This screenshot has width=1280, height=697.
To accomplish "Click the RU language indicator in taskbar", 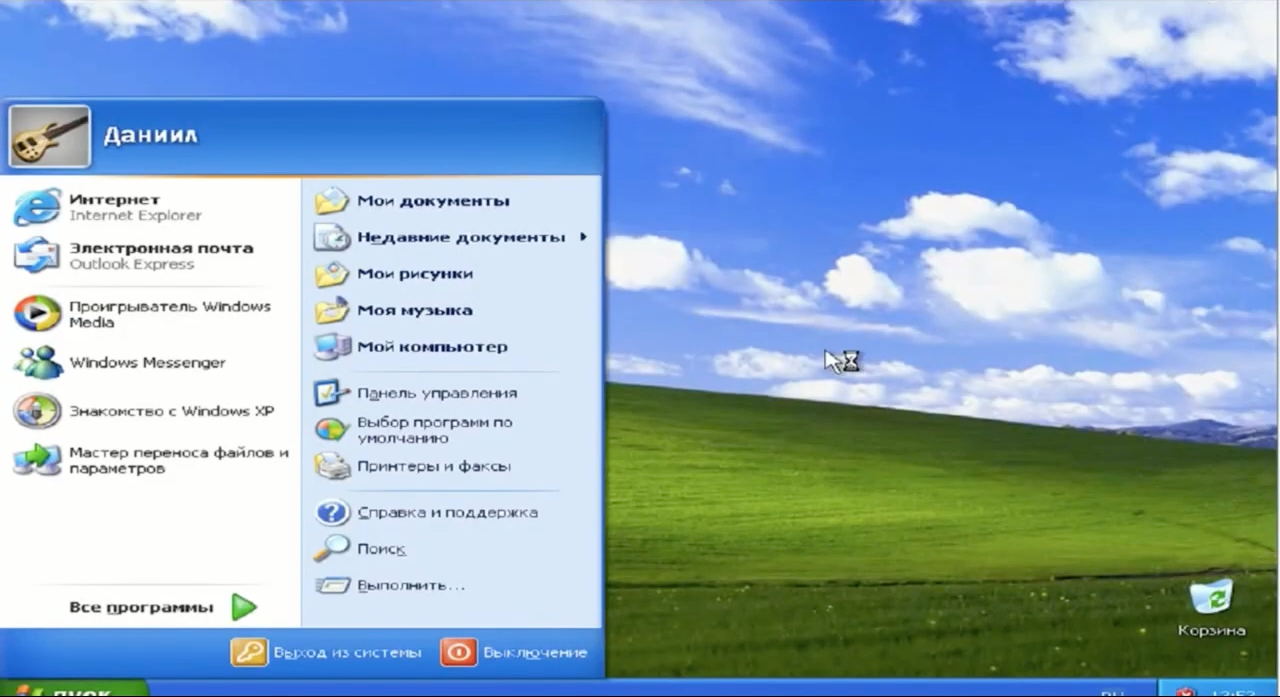I will (x=1111, y=691).
